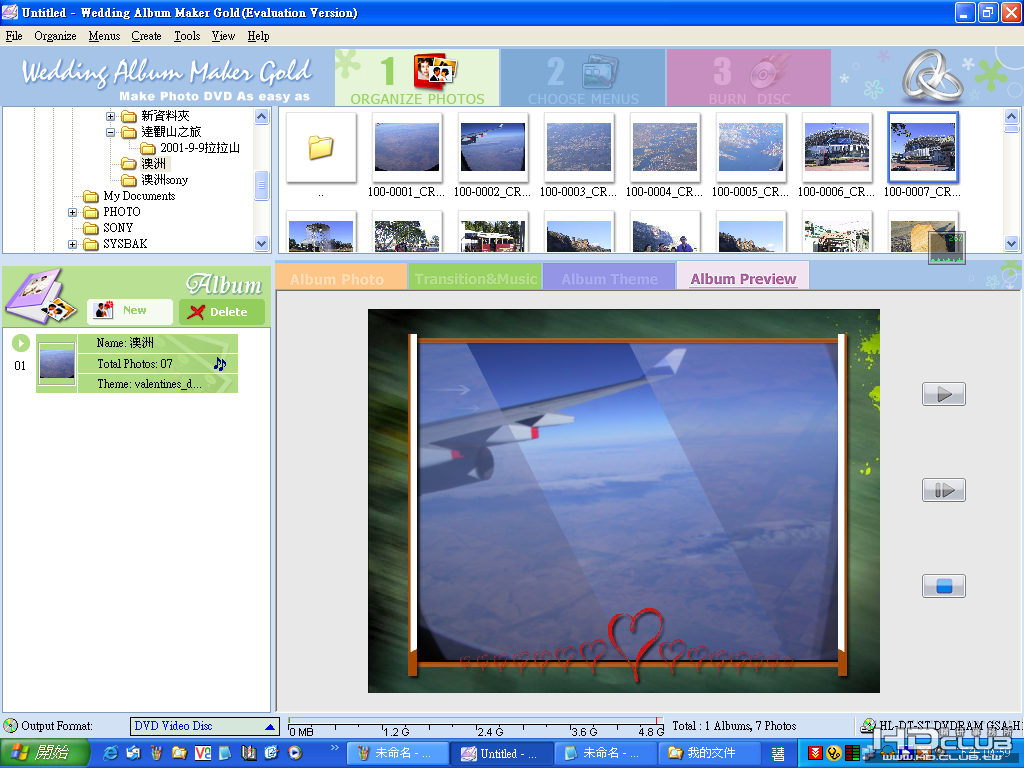Open the Album Theme tab
This screenshot has width=1024, height=768.
[609, 277]
